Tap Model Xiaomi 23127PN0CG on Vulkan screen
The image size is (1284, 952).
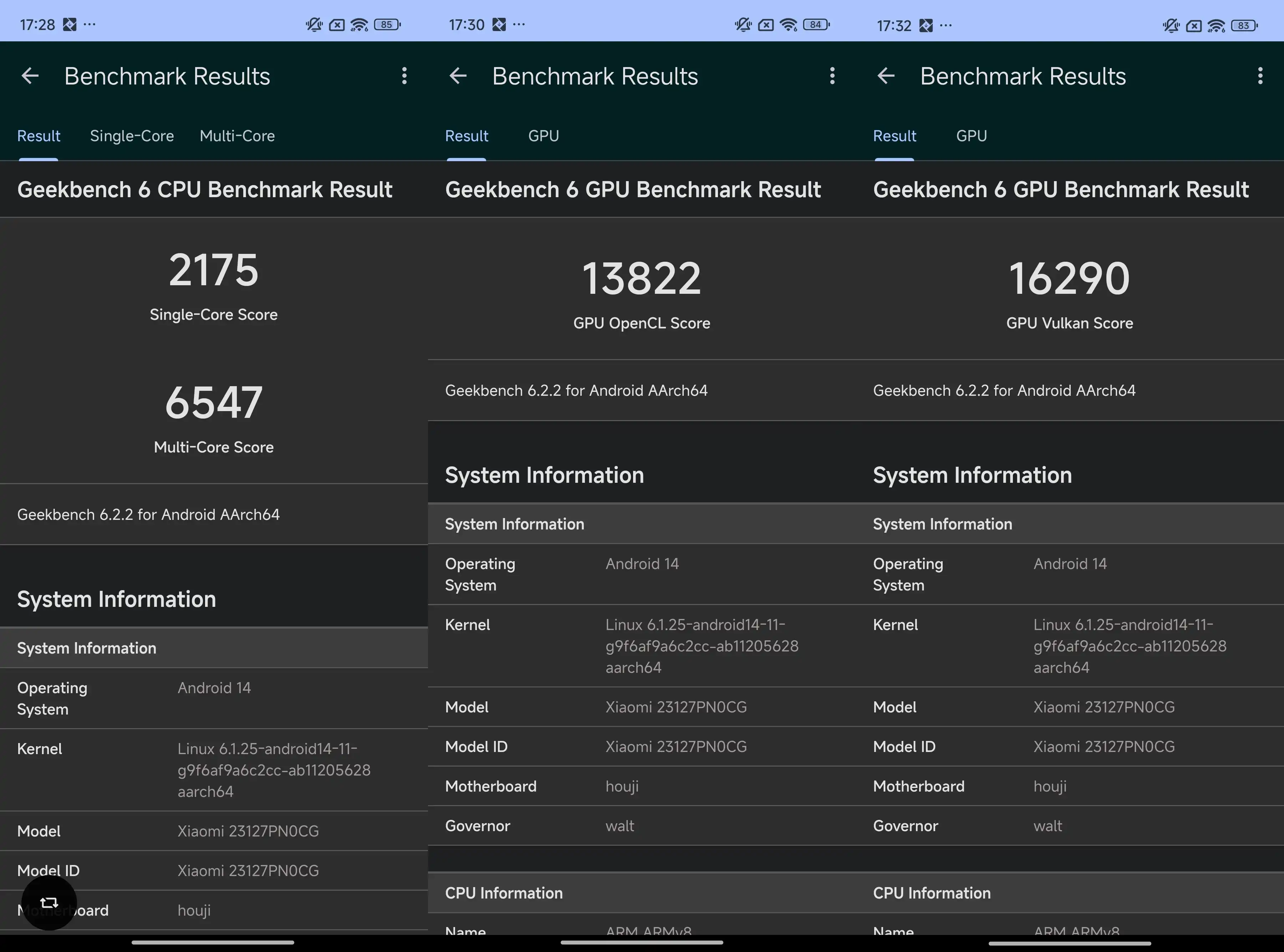tap(1104, 708)
